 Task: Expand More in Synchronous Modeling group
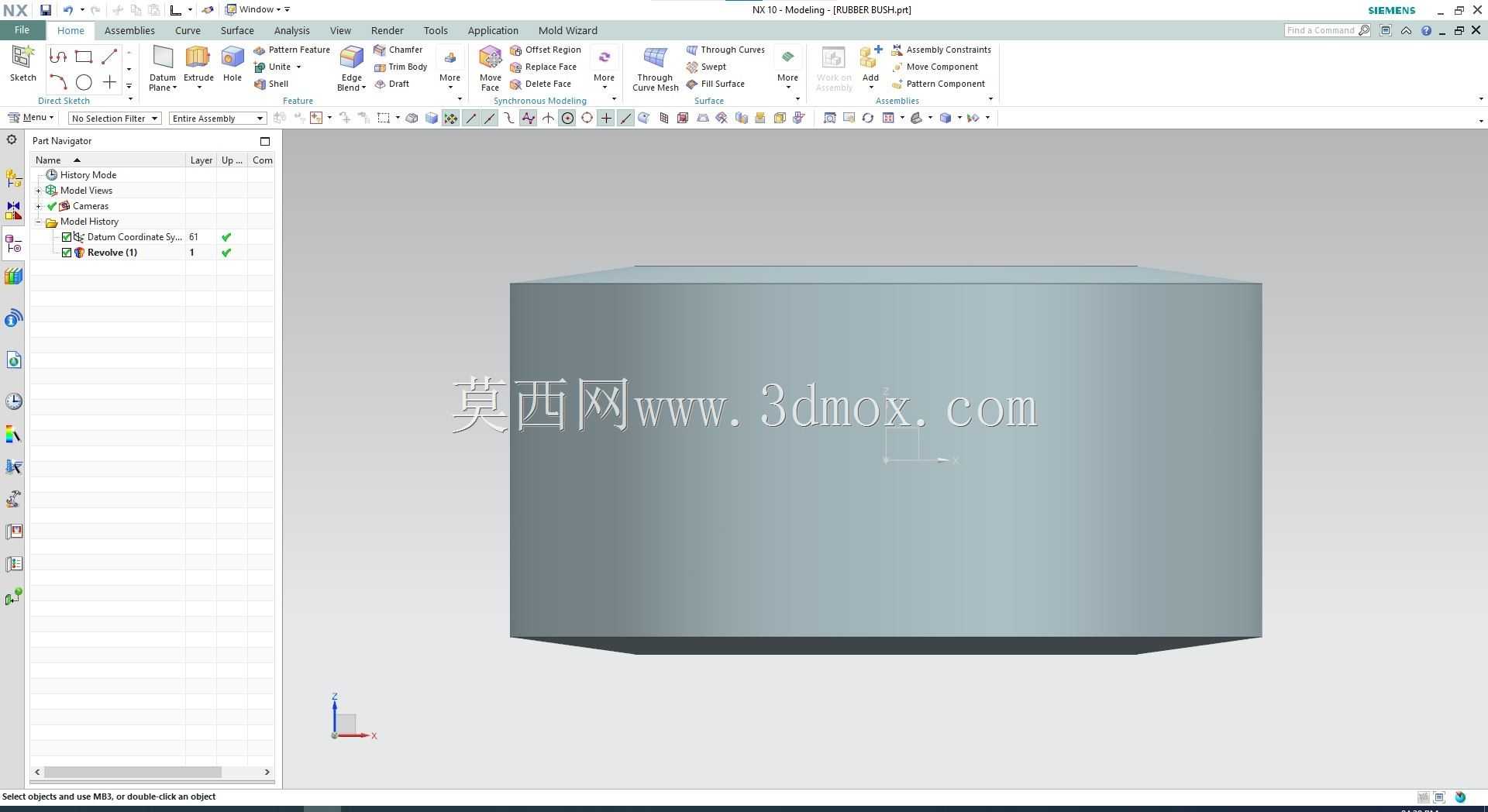coord(604,68)
